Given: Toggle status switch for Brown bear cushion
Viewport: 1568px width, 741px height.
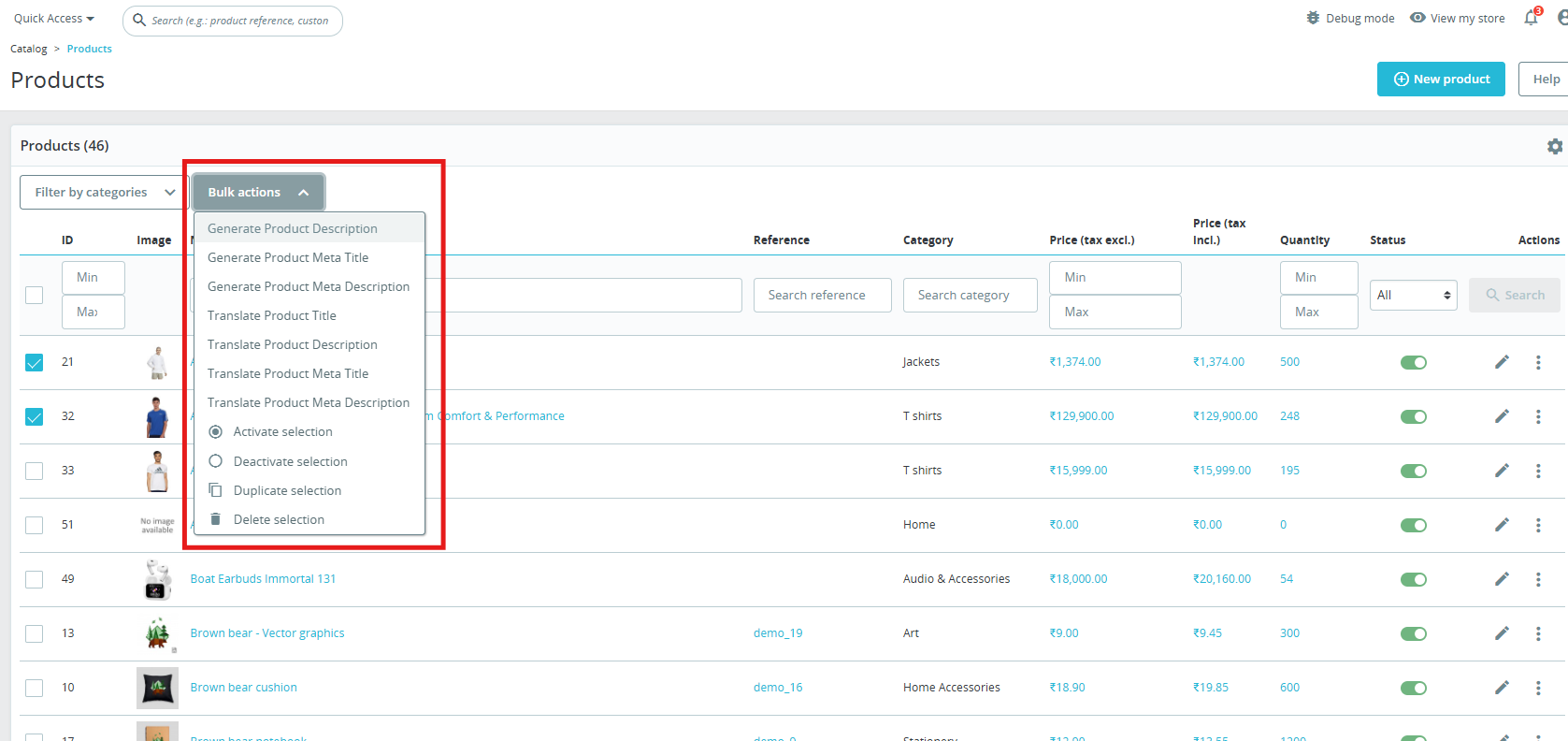Looking at the screenshot, I should point(1414,688).
